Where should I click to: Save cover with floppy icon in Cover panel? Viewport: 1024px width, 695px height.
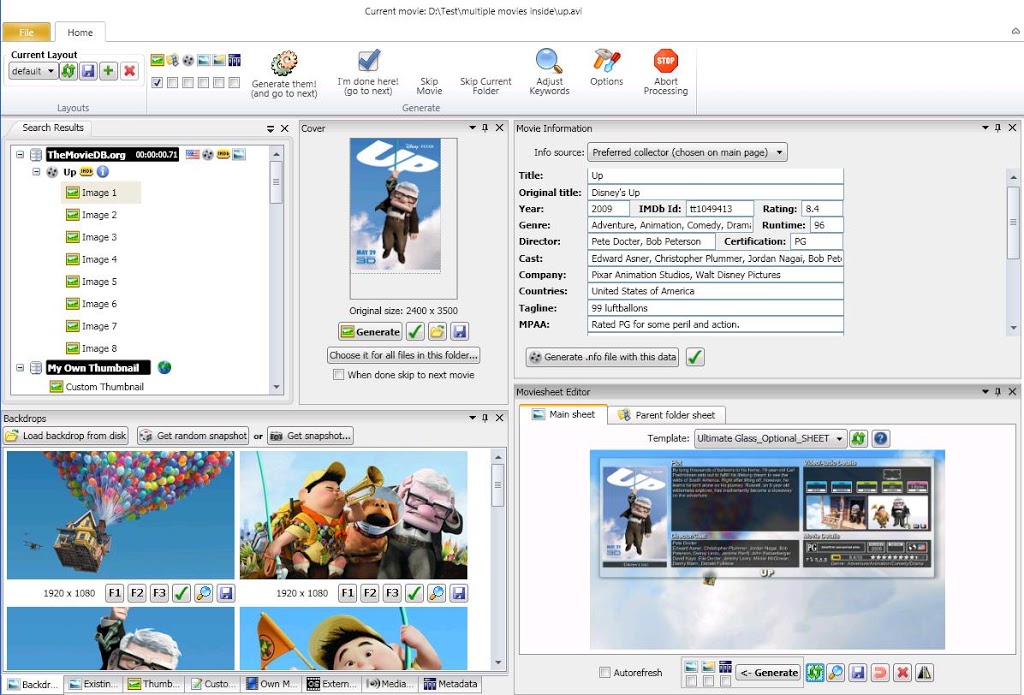coord(459,332)
